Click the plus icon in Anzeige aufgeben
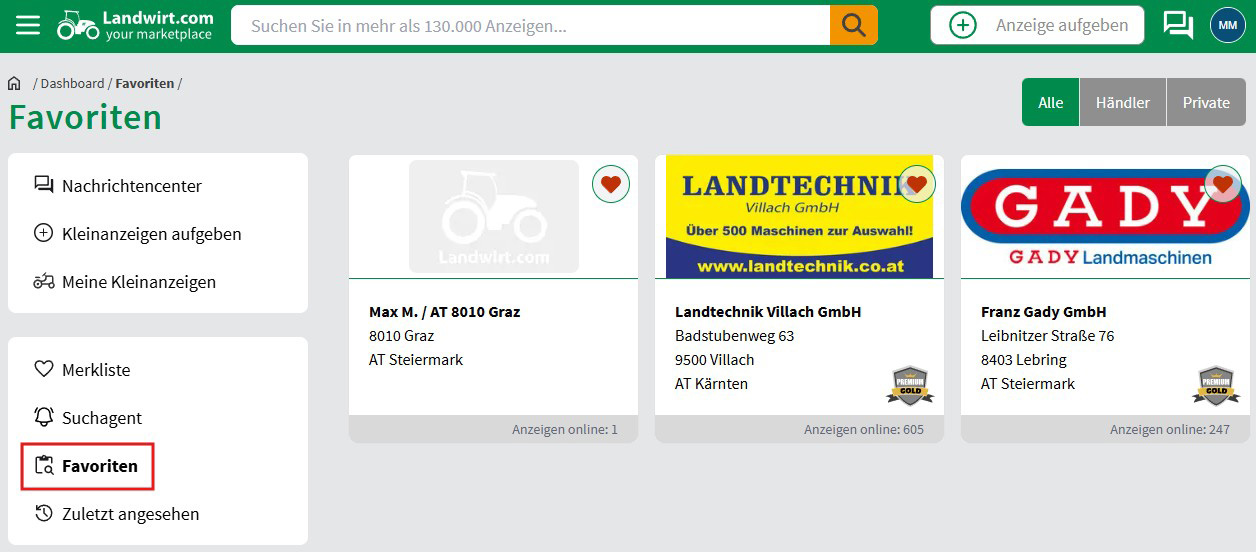The image size is (1256, 552). point(963,25)
